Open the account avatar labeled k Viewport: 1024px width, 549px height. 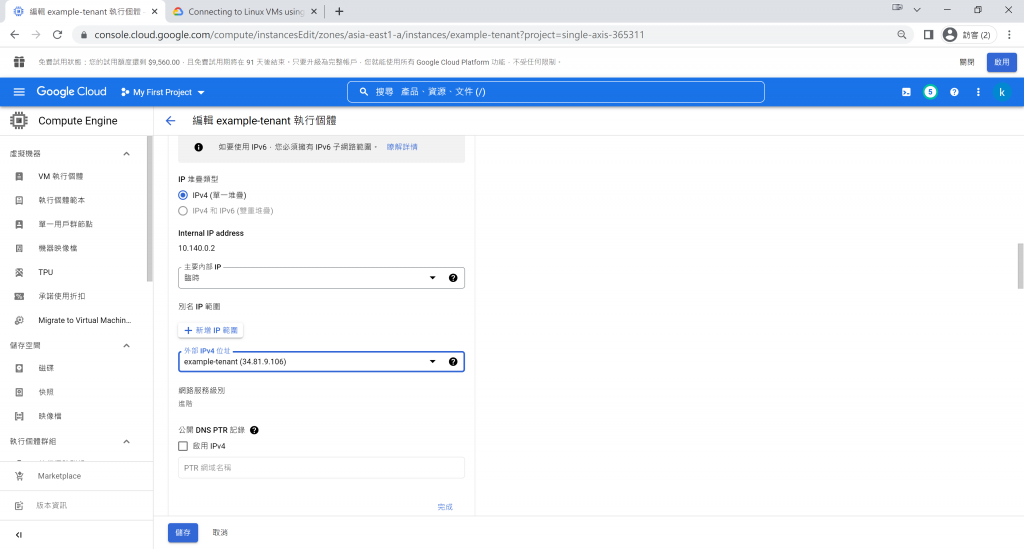[x=1002, y=92]
